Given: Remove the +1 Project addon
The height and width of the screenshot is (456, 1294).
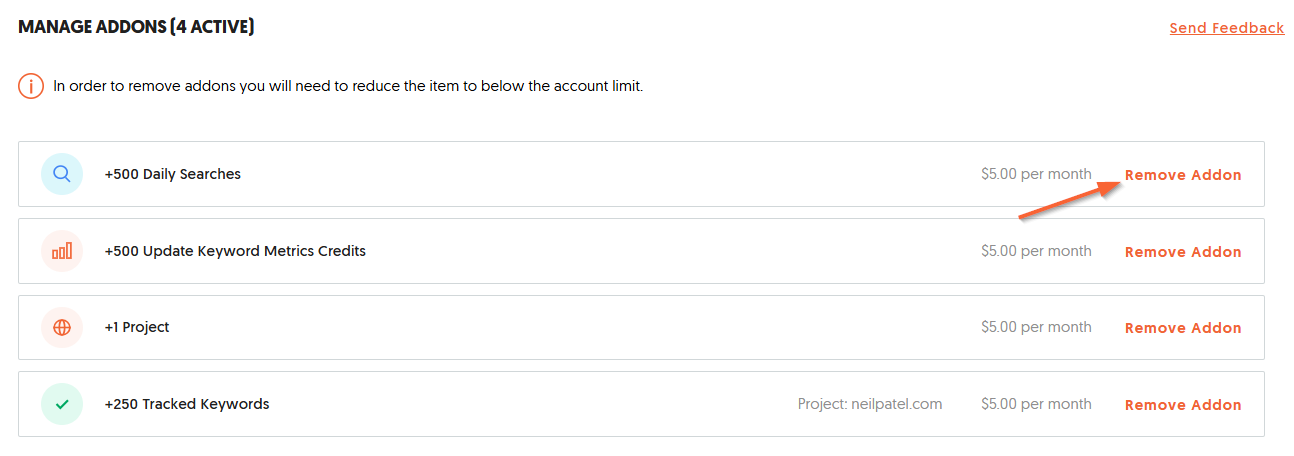Looking at the screenshot, I should pyautogui.click(x=1183, y=328).
